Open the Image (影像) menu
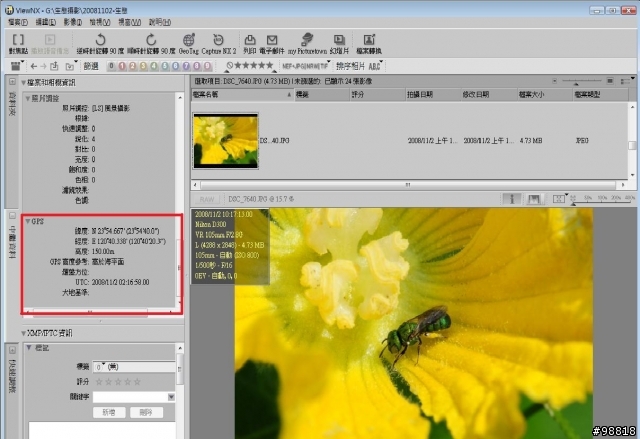This screenshot has height=439, width=640. coord(73,22)
